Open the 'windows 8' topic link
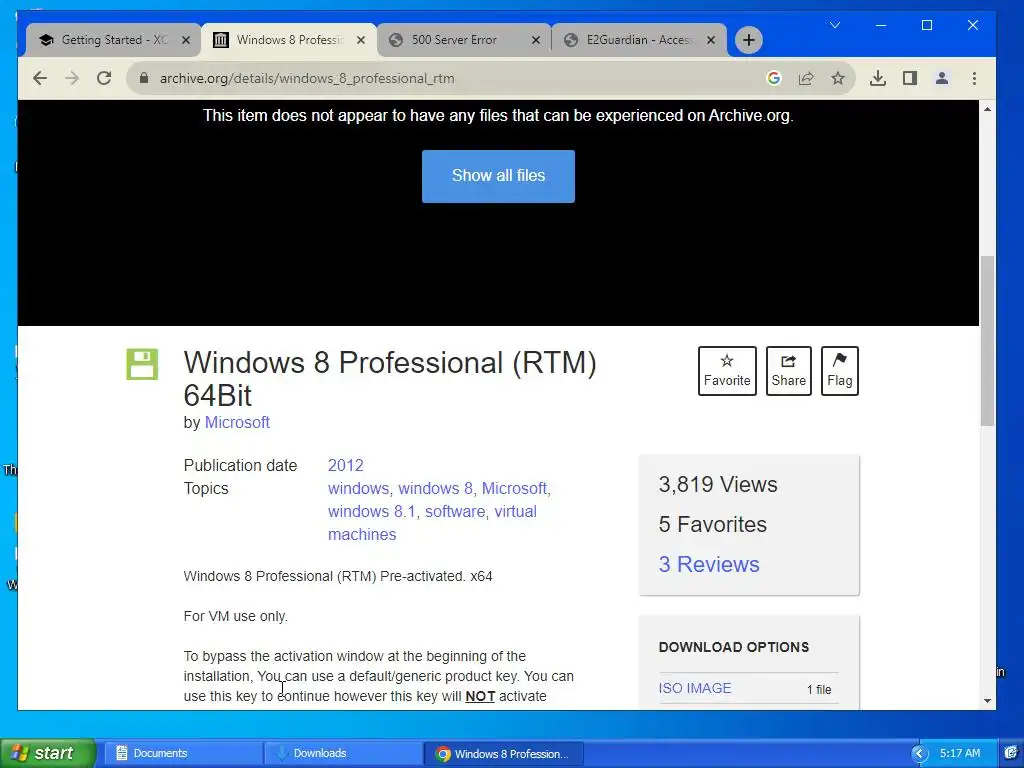 (x=436, y=488)
